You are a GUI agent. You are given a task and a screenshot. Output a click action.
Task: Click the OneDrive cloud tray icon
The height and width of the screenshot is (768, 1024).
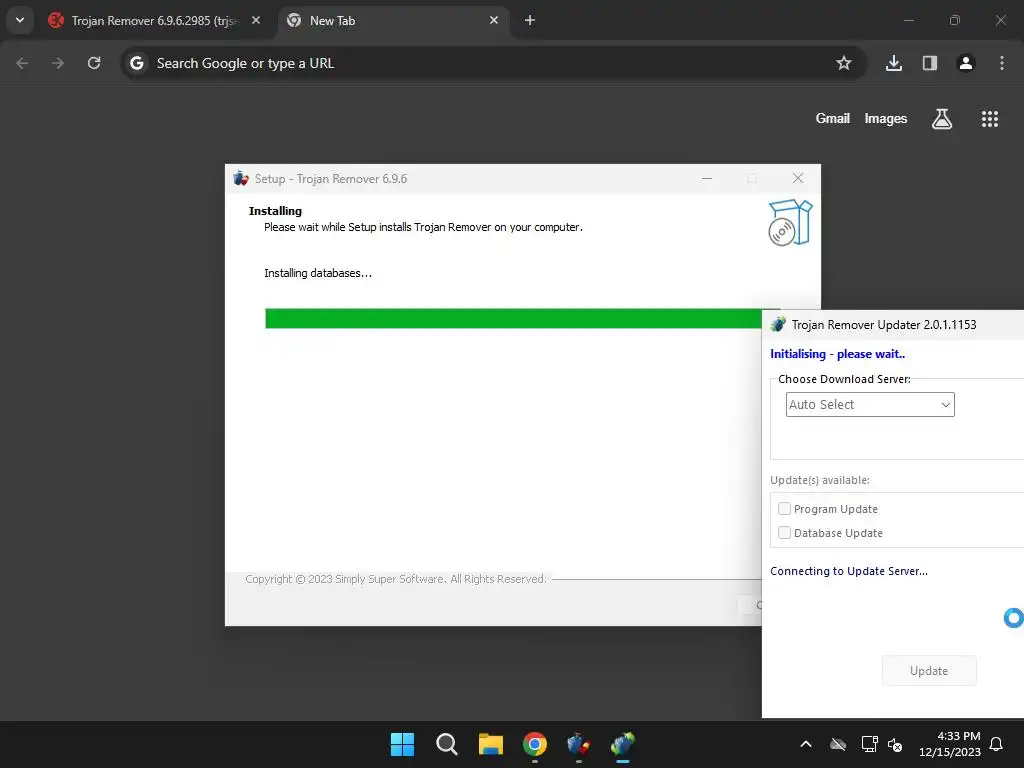pos(838,744)
